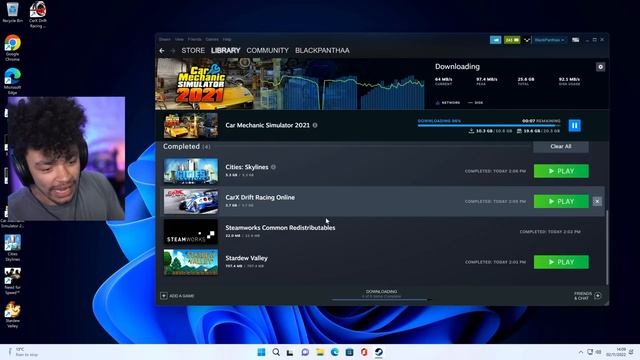Click info icon next to Car Mechanic Simulator 2021

tap(315, 125)
